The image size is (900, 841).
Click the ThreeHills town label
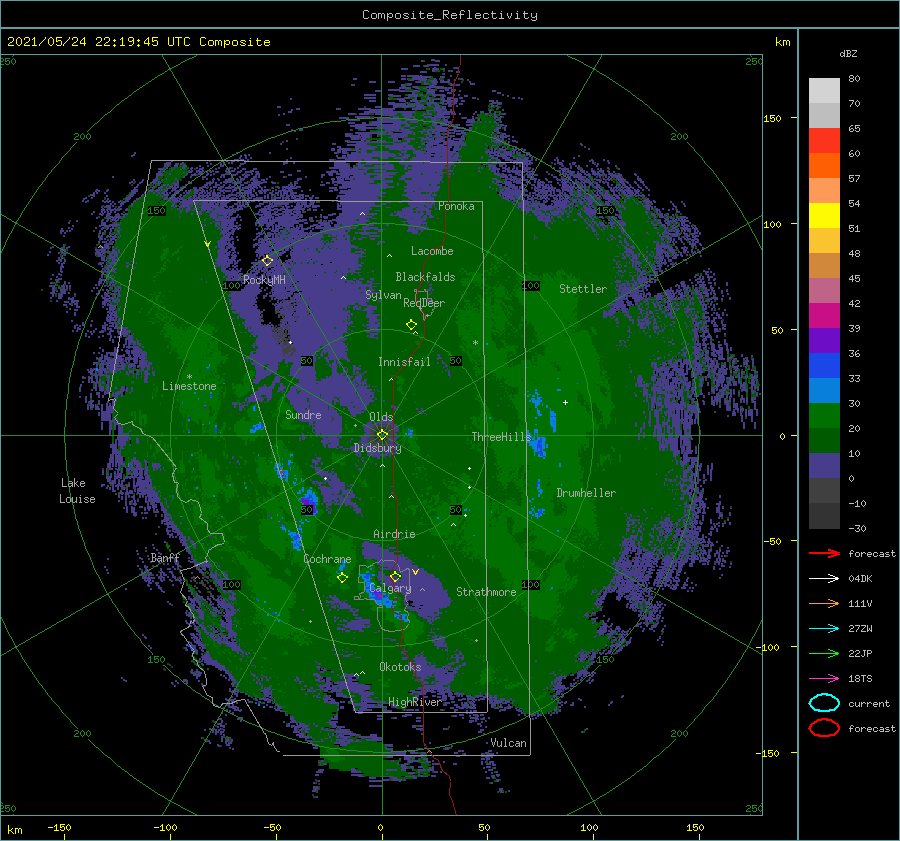coord(502,437)
